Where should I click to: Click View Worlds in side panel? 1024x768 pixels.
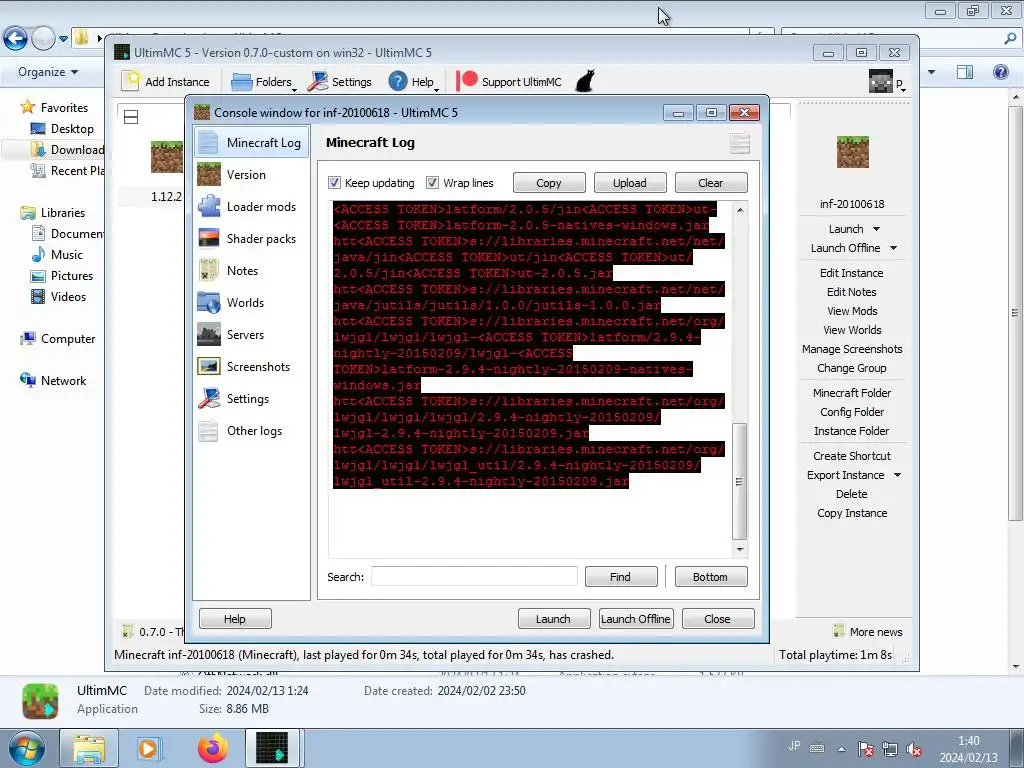click(852, 330)
